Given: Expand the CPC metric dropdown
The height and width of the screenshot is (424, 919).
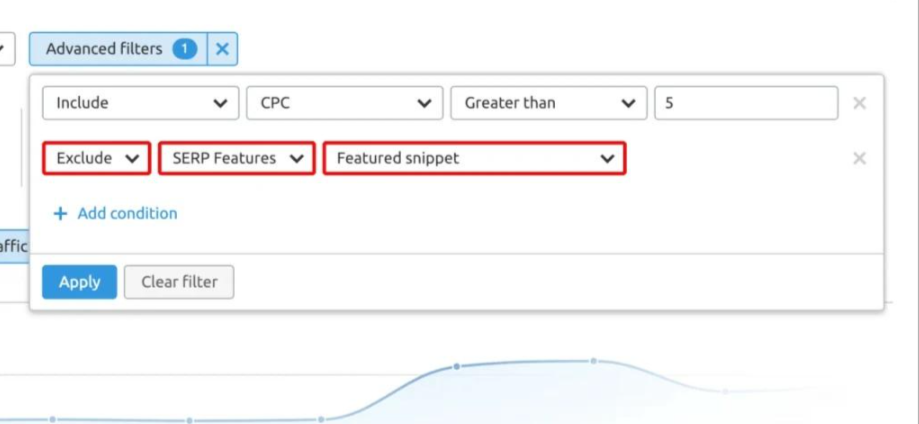Looking at the screenshot, I should click(x=343, y=103).
